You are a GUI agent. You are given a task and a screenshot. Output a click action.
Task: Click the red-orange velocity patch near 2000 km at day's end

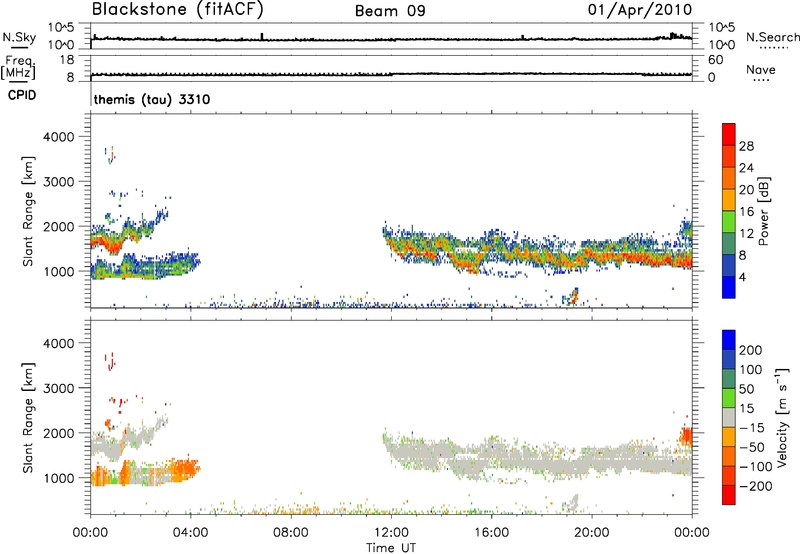click(686, 436)
